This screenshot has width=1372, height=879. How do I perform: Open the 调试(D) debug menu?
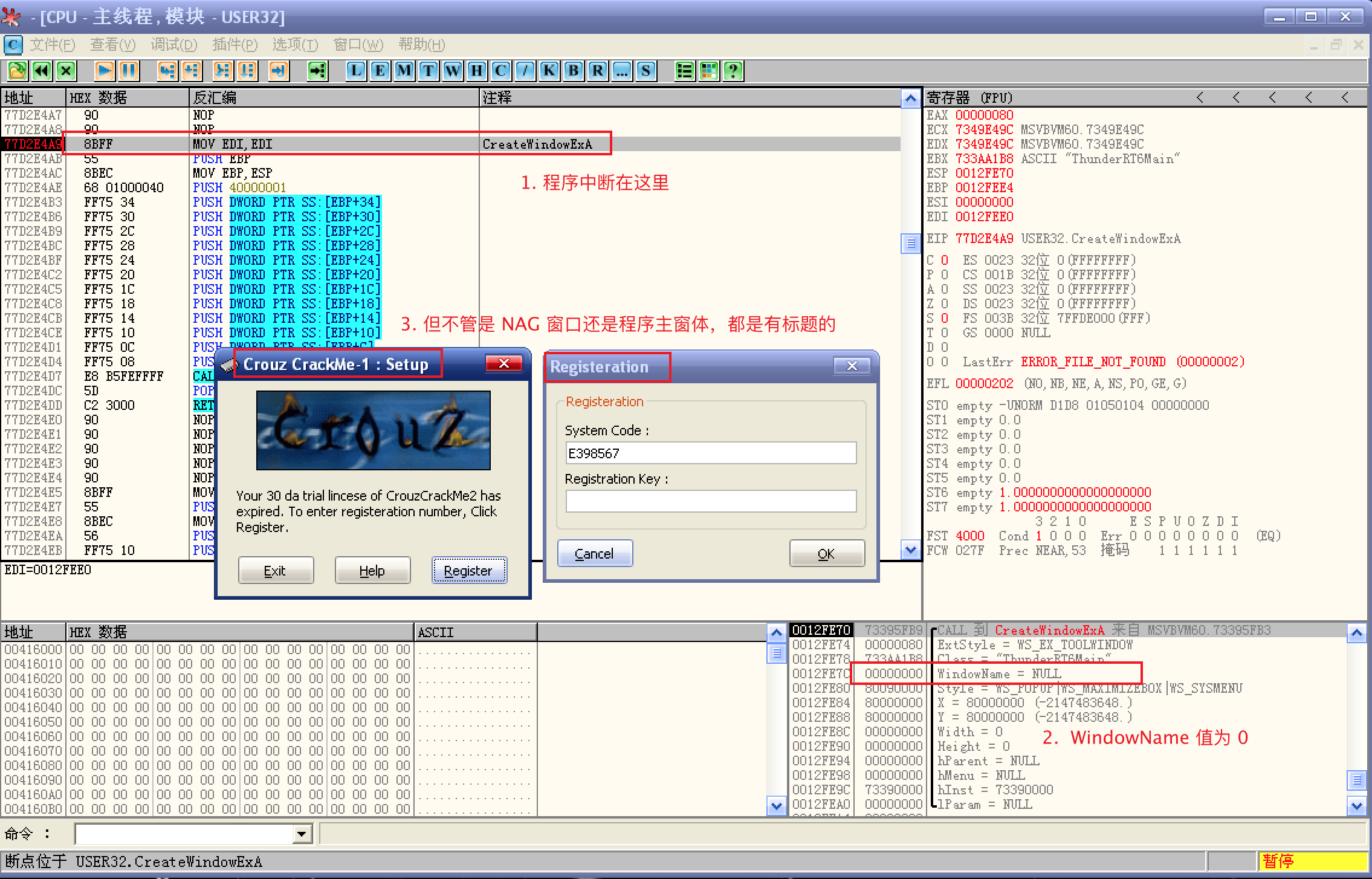pos(173,45)
